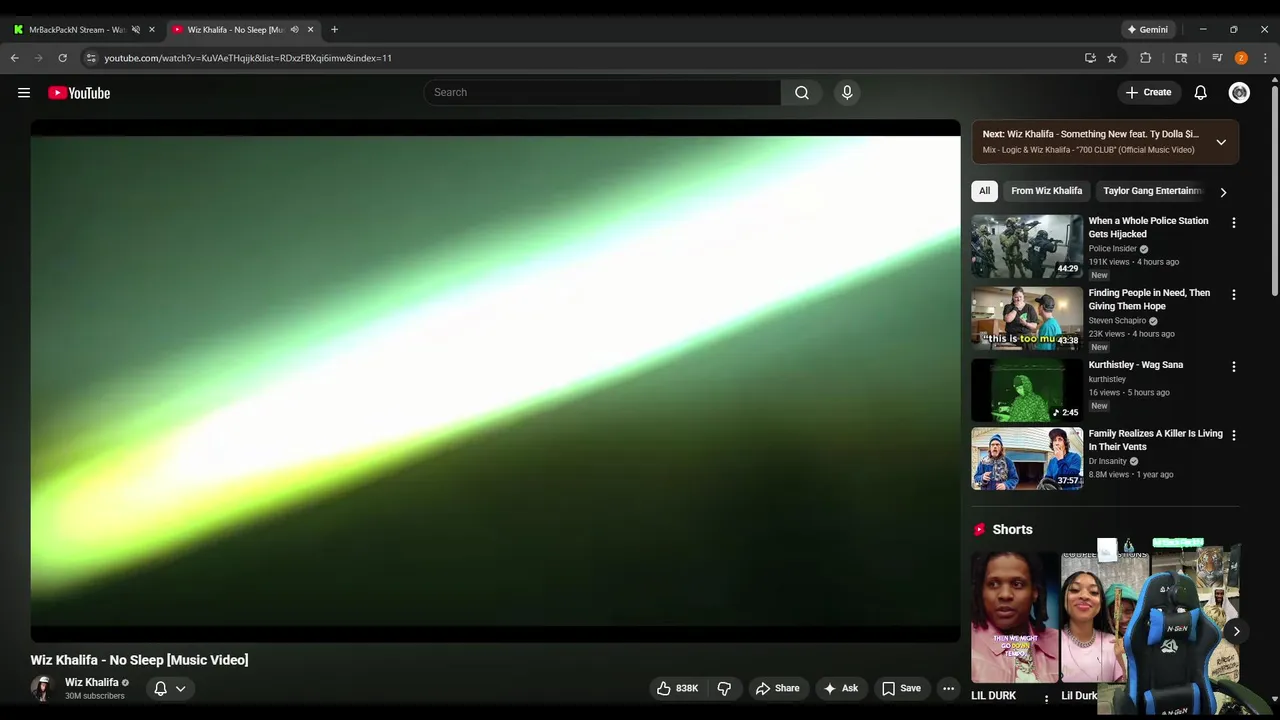Open options for LIL DURK short
1280x720 pixels.
click(x=1047, y=698)
